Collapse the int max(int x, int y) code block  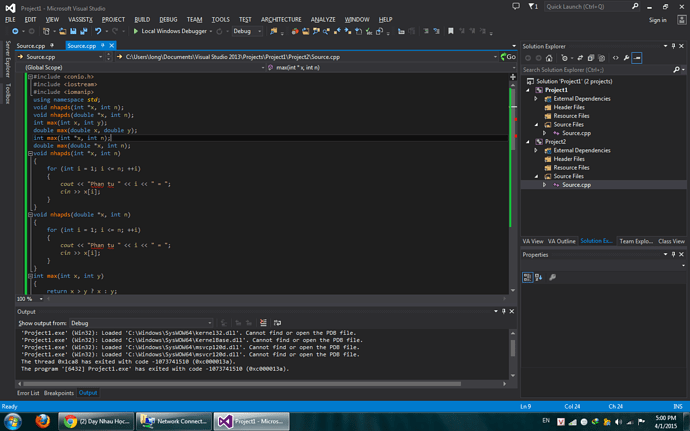click(30, 276)
